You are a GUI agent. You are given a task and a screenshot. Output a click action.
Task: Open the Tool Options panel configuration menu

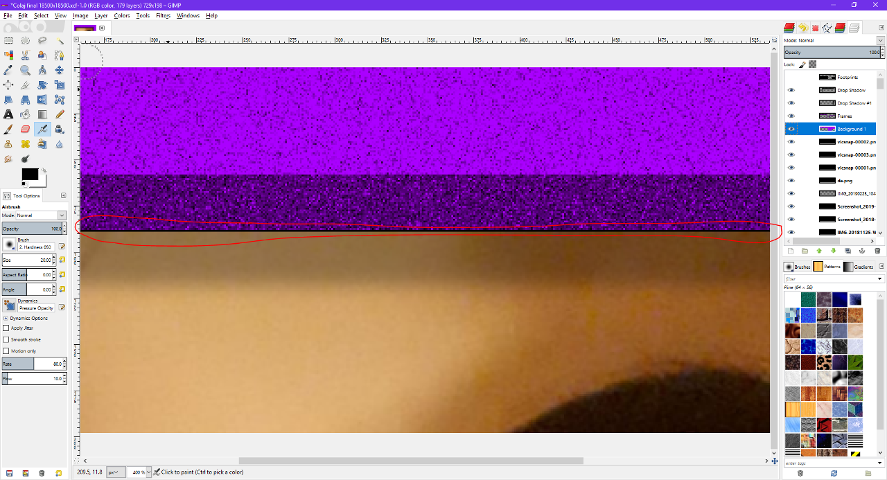pyautogui.click(x=63, y=196)
